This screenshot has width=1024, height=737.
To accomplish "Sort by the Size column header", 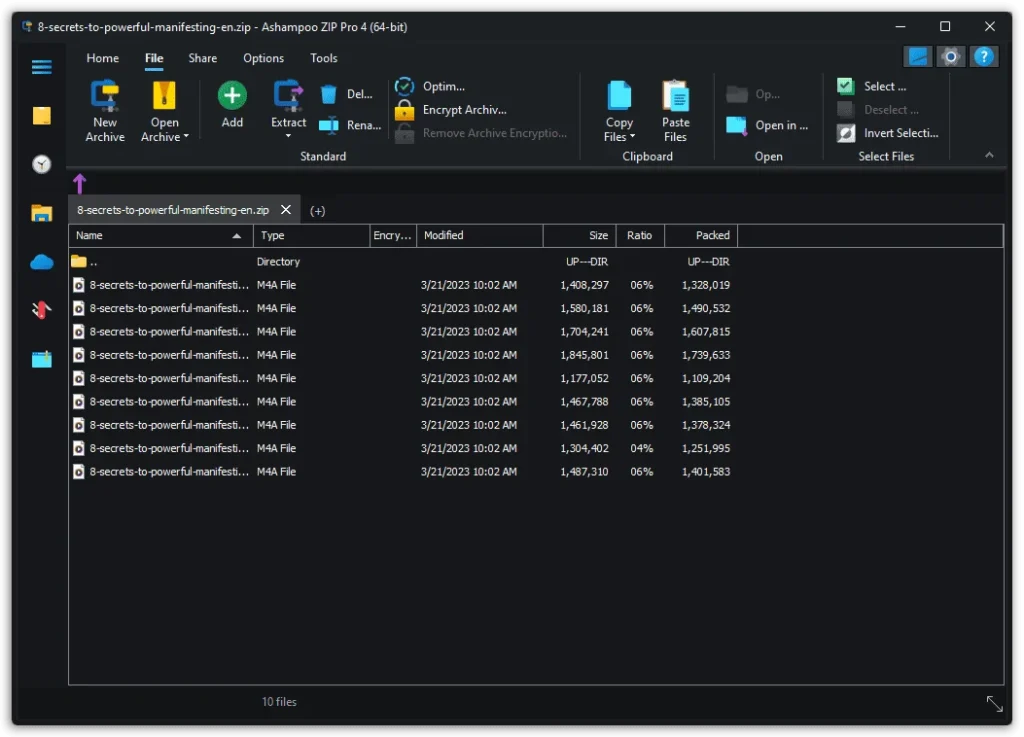I will (x=579, y=236).
